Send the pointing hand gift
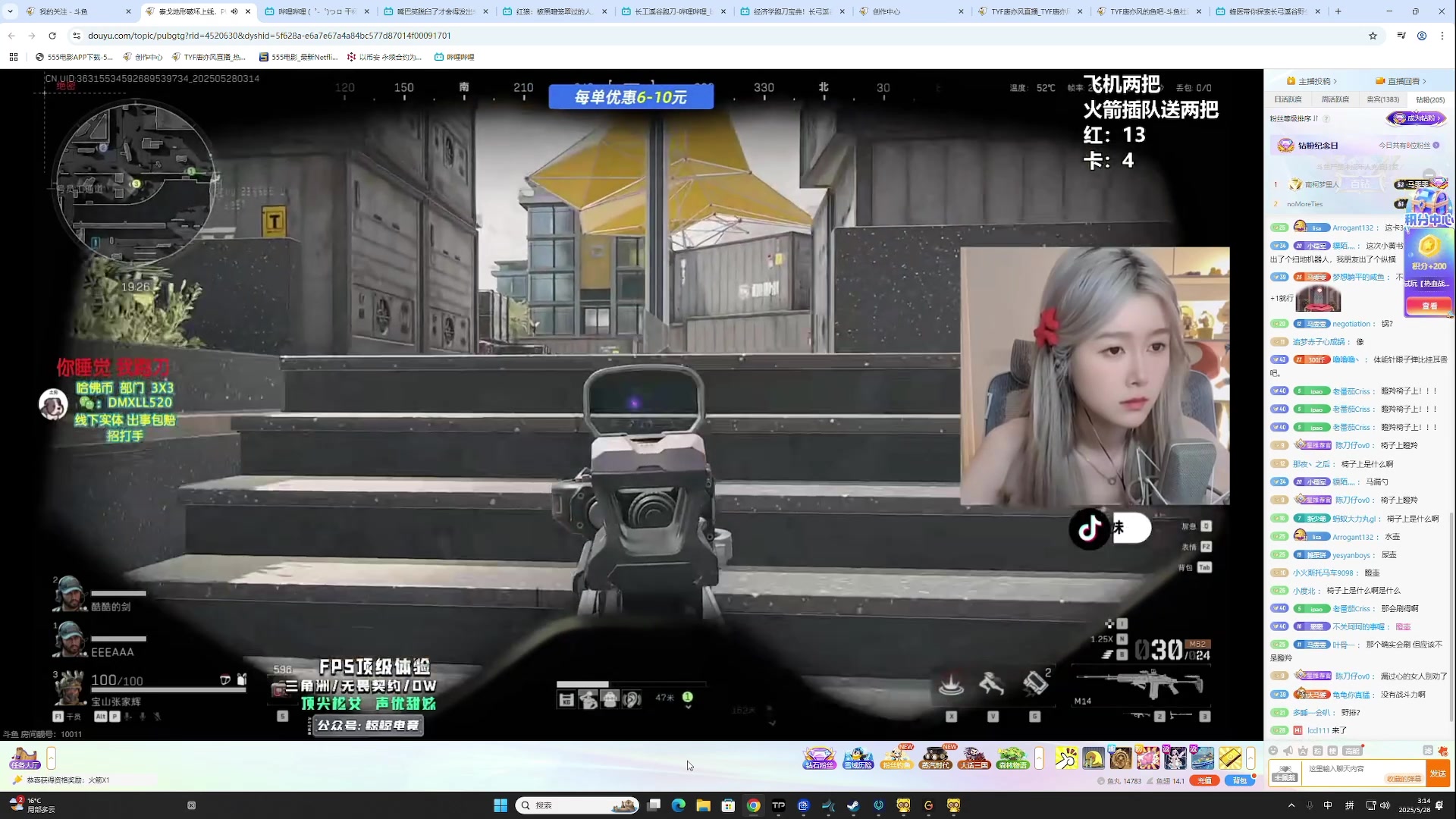 [1066, 758]
